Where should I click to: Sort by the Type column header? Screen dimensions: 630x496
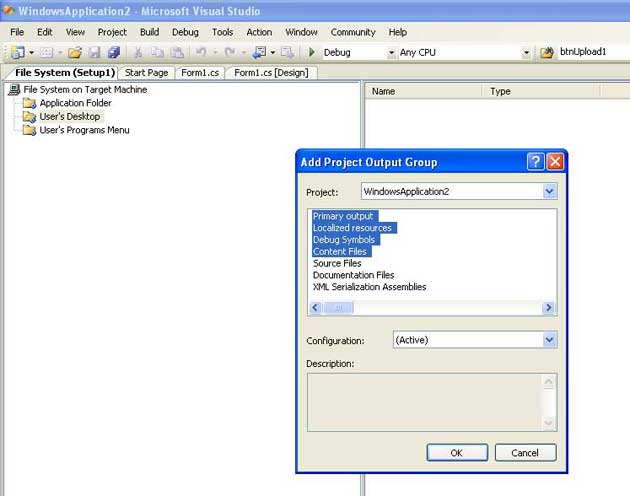pos(541,92)
